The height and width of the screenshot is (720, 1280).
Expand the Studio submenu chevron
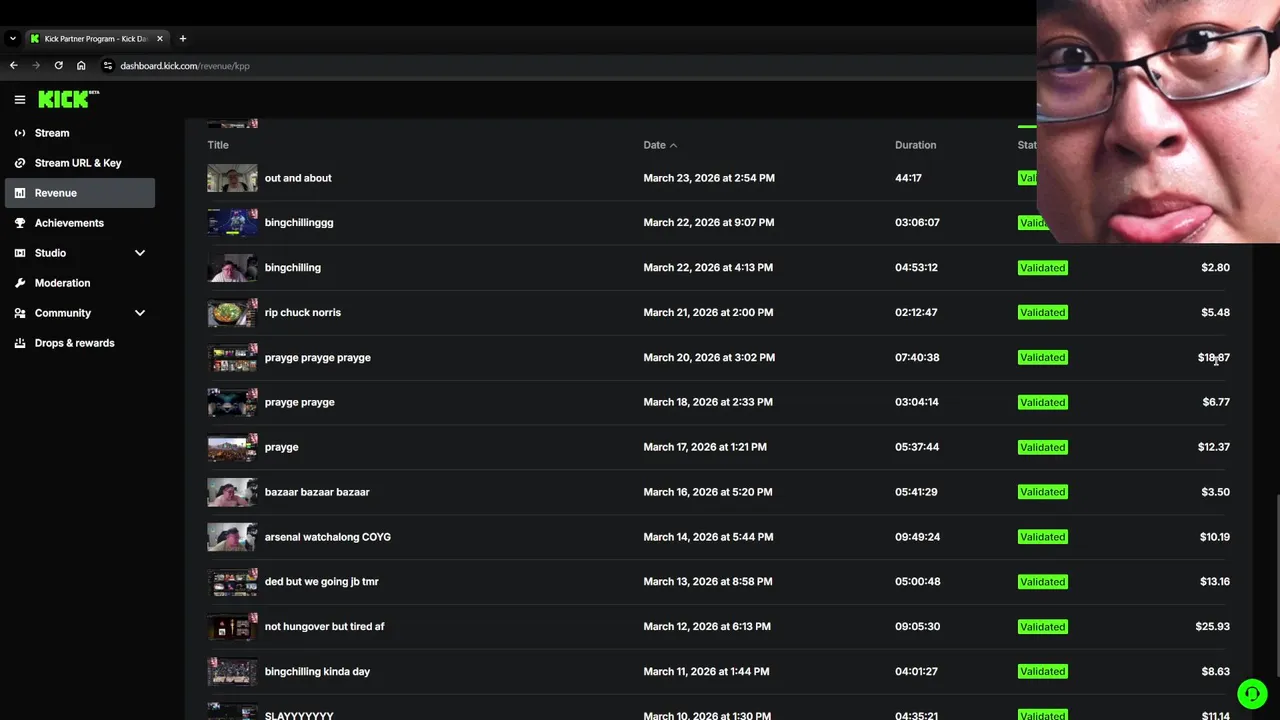pos(140,253)
